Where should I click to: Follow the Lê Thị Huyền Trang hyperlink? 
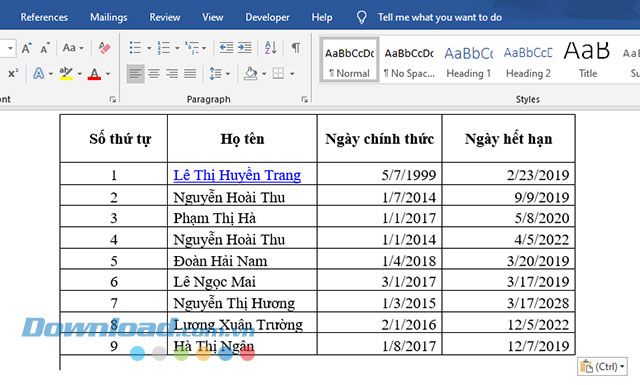point(237,175)
